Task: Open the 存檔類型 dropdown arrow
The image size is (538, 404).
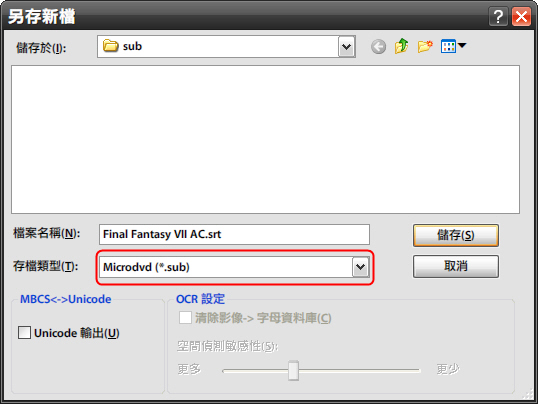Action: tap(360, 267)
